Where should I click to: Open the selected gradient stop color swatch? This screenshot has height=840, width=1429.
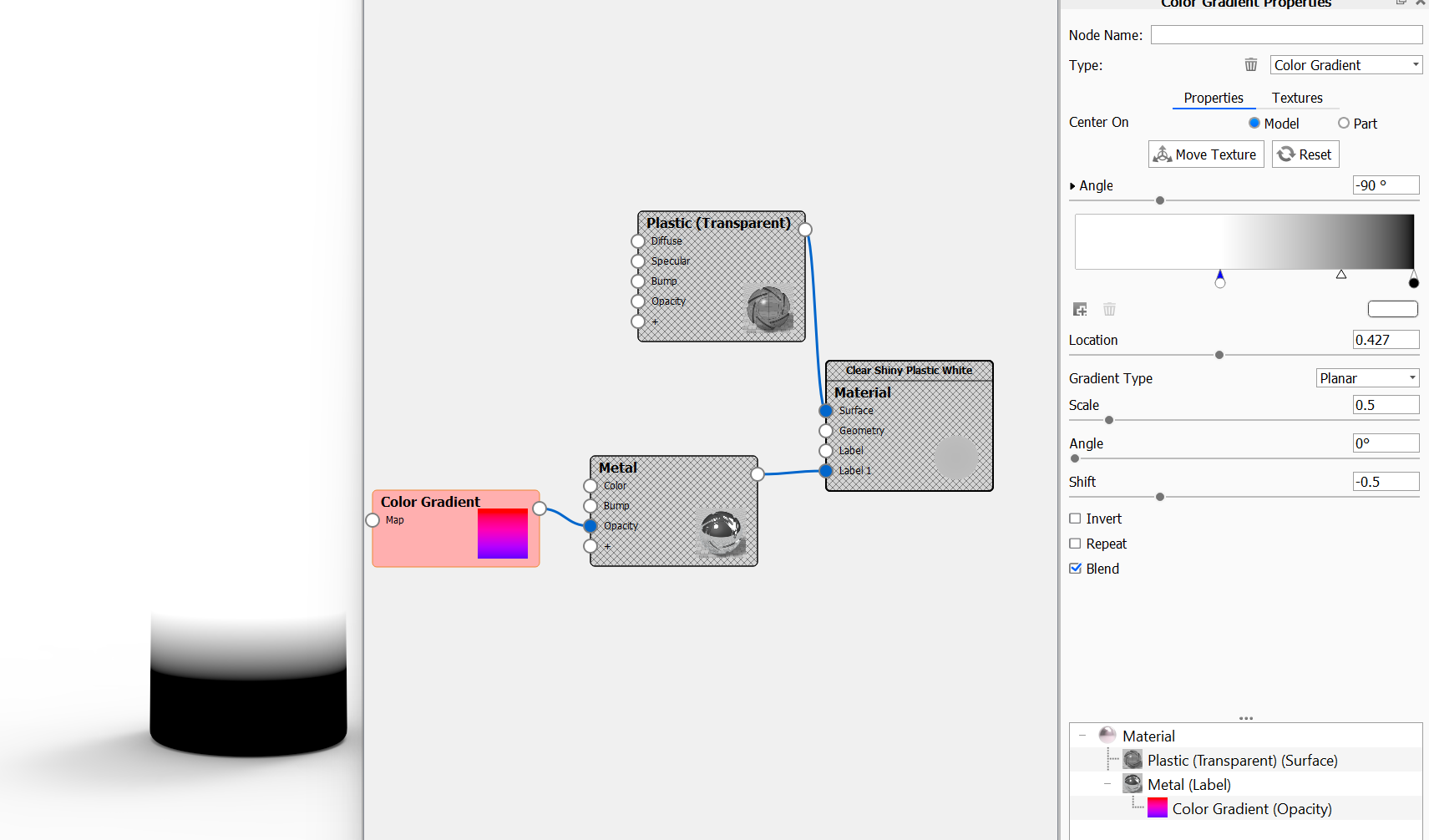[x=1392, y=309]
